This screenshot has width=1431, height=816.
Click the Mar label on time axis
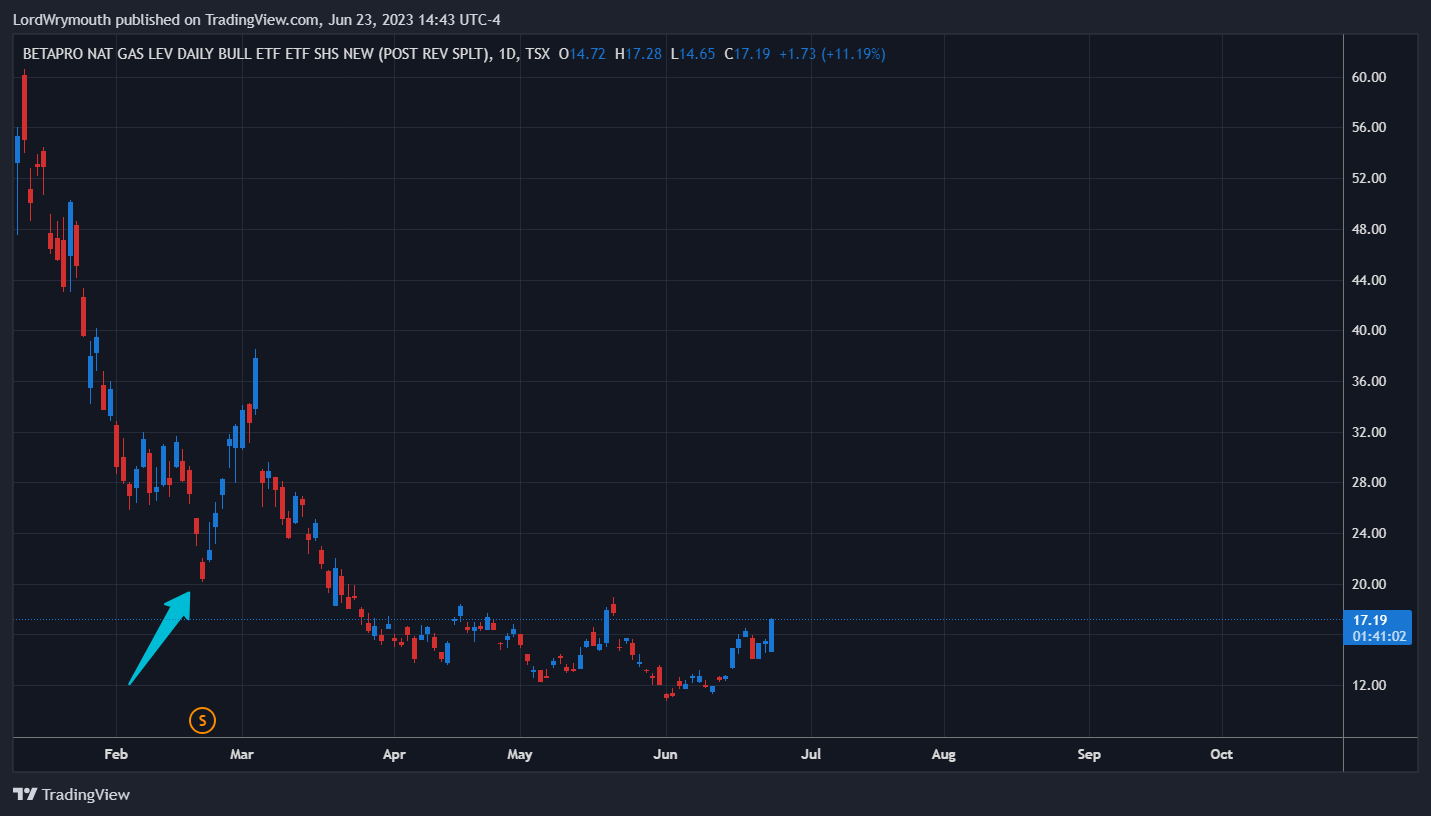(x=242, y=754)
